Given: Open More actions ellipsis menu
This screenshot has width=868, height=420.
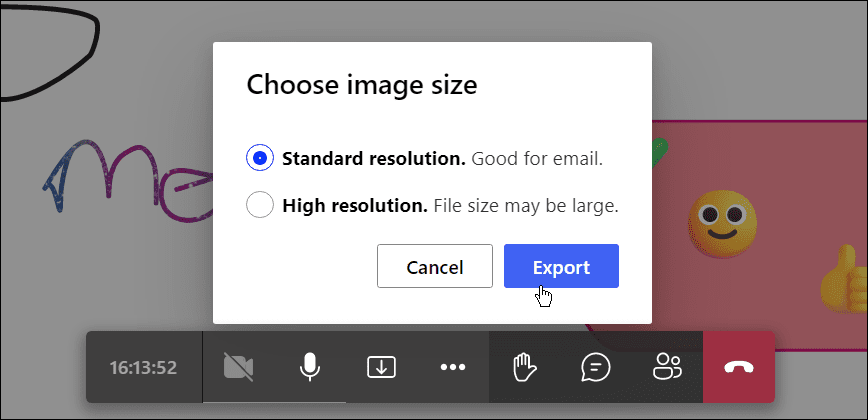Looking at the screenshot, I should [x=453, y=367].
